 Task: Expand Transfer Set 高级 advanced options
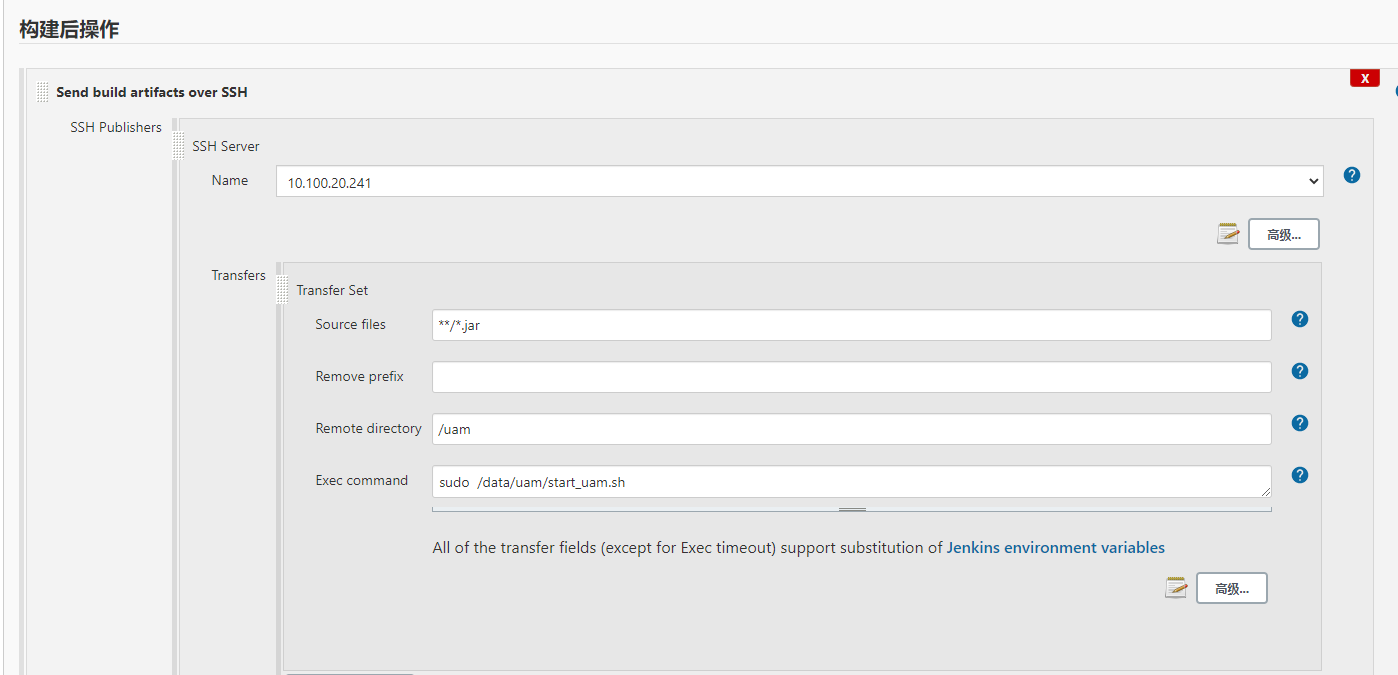point(1231,589)
